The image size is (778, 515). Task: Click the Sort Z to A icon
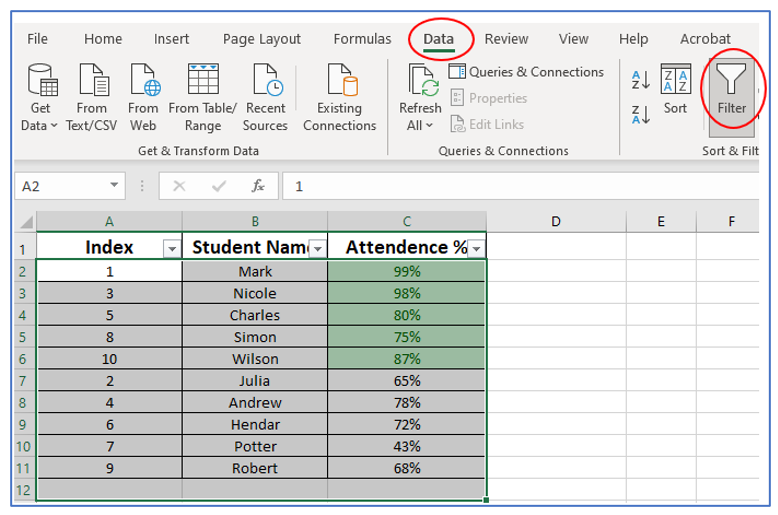(x=641, y=114)
